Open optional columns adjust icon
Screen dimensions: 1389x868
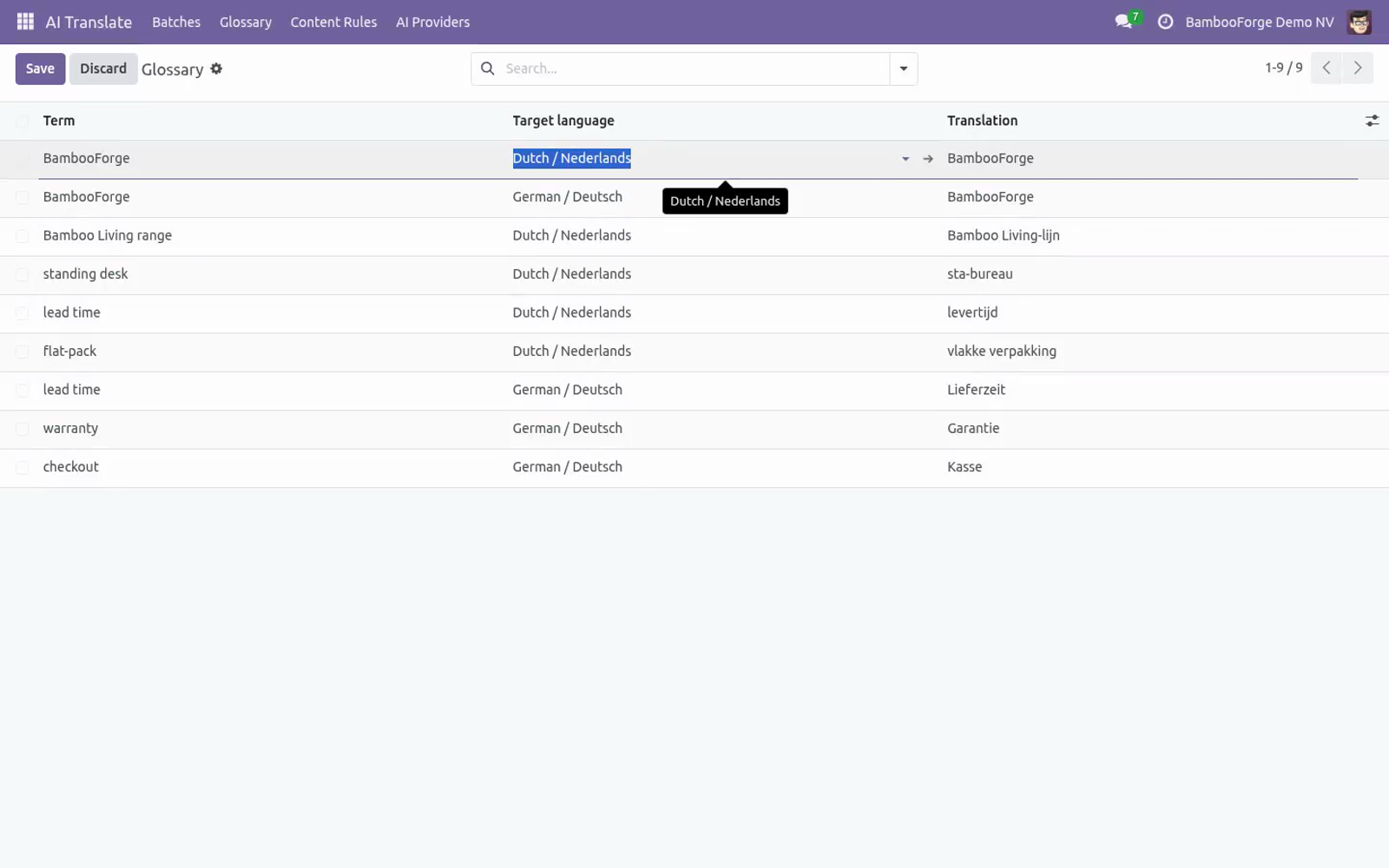pyautogui.click(x=1372, y=121)
